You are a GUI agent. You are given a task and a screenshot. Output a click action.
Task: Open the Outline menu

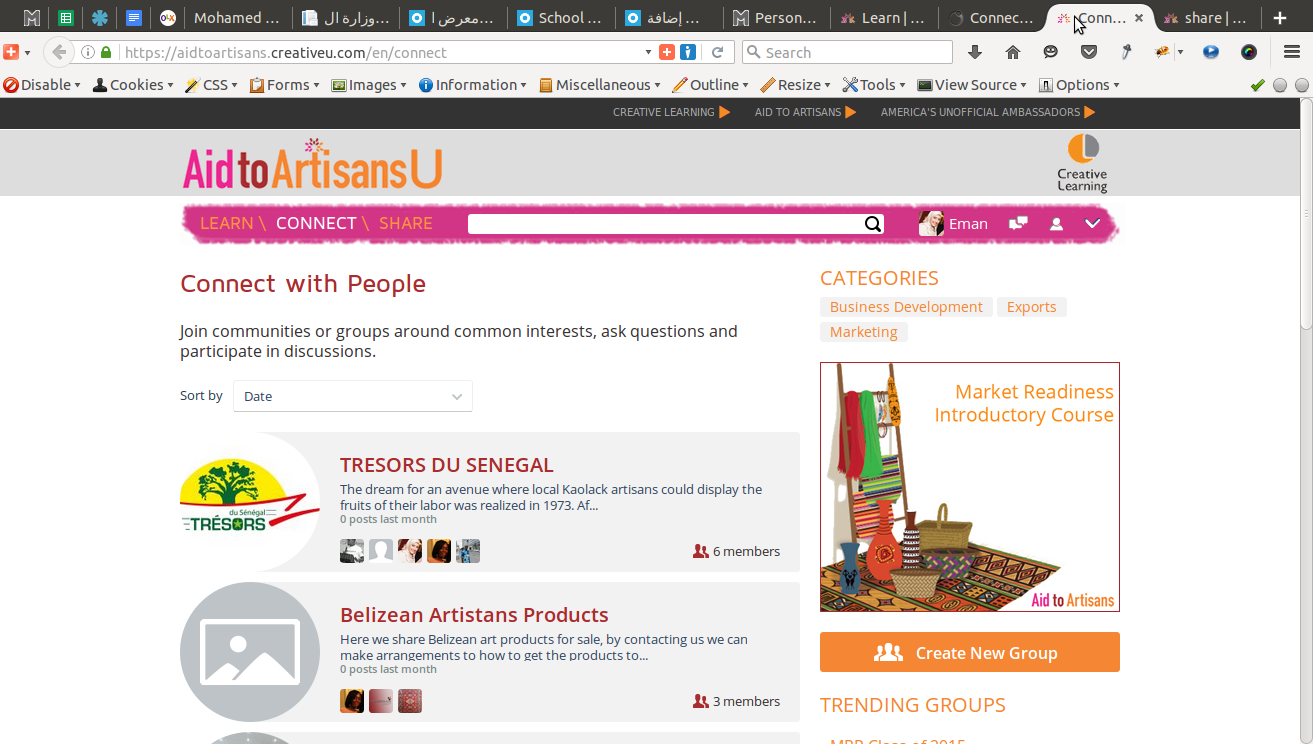click(711, 85)
